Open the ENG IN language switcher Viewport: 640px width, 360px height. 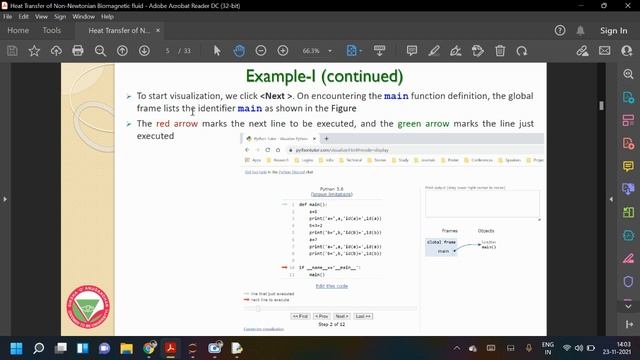(x=548, y=348)
